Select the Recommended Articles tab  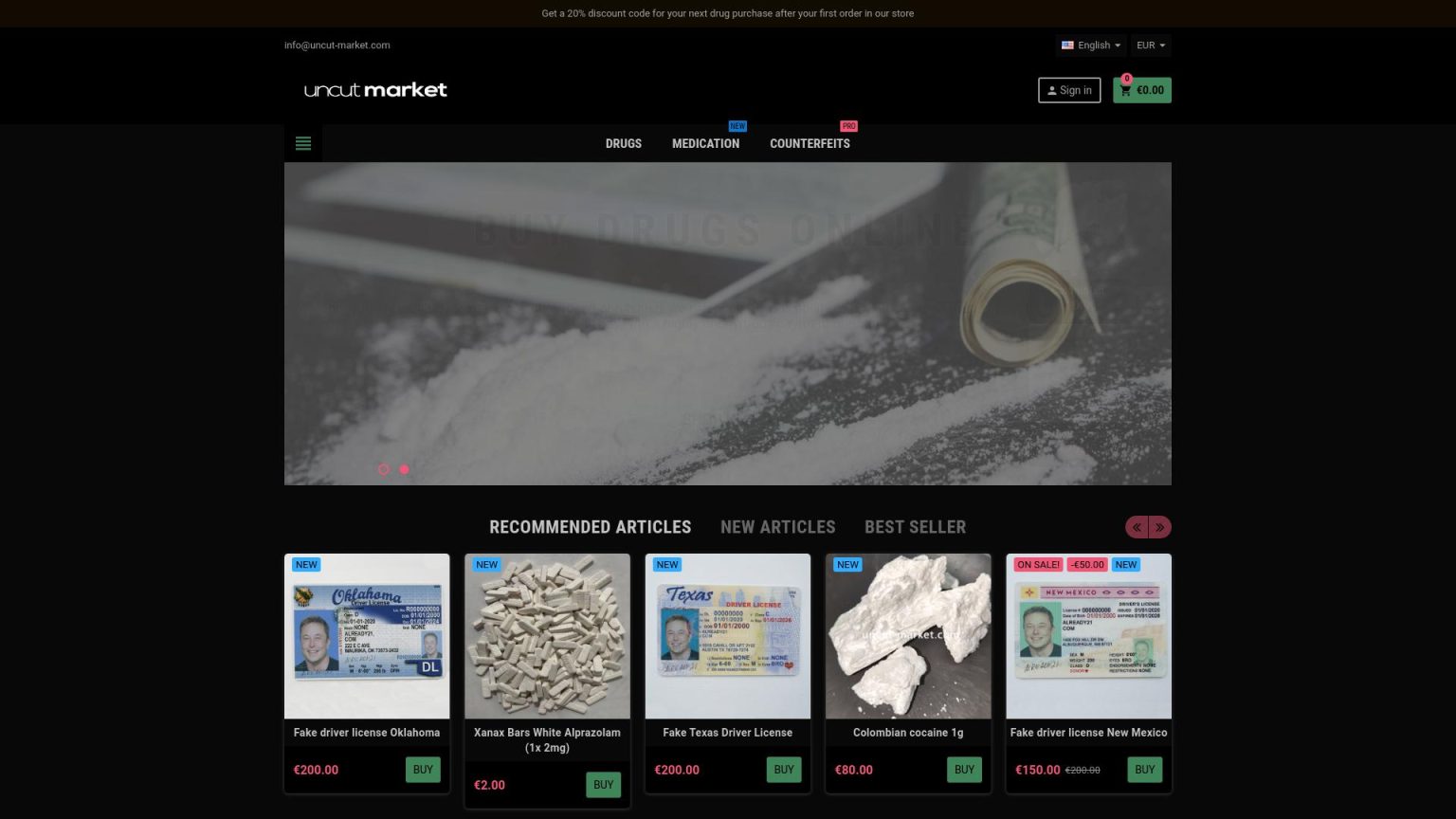coord(590,527)
